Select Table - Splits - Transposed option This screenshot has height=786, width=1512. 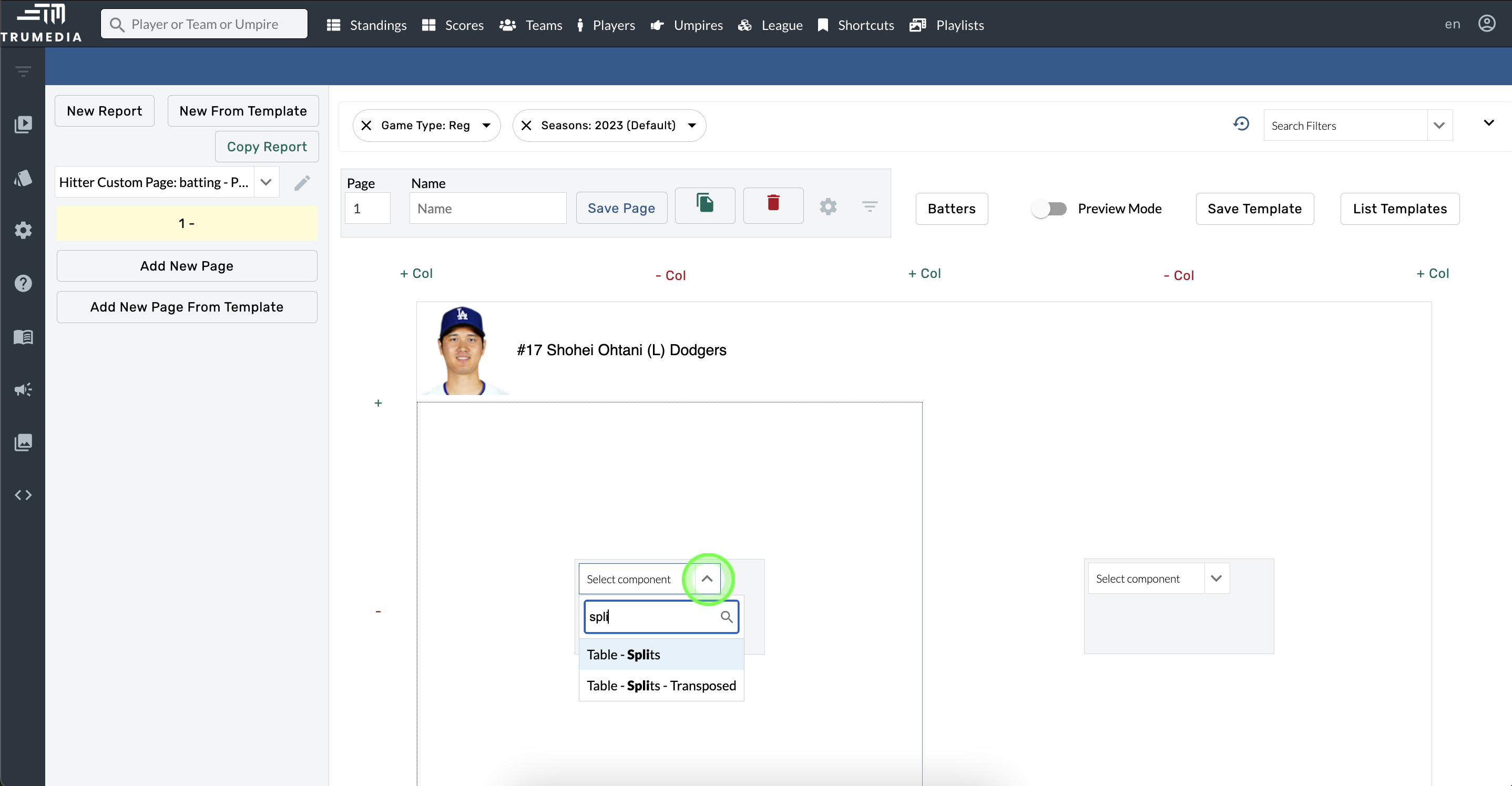[x=661, y=686]
